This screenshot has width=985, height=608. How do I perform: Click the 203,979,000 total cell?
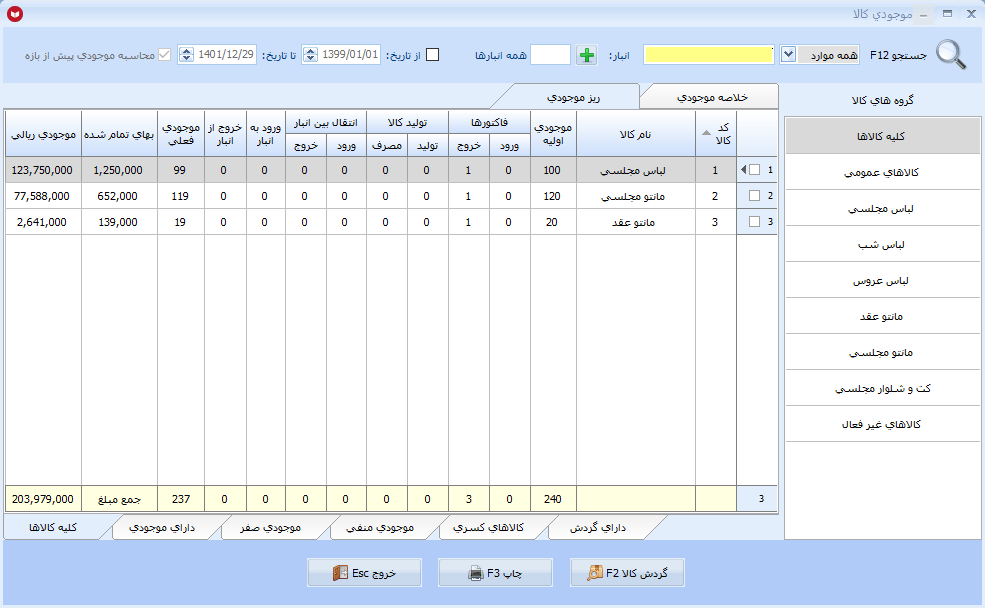pos(43,499)
